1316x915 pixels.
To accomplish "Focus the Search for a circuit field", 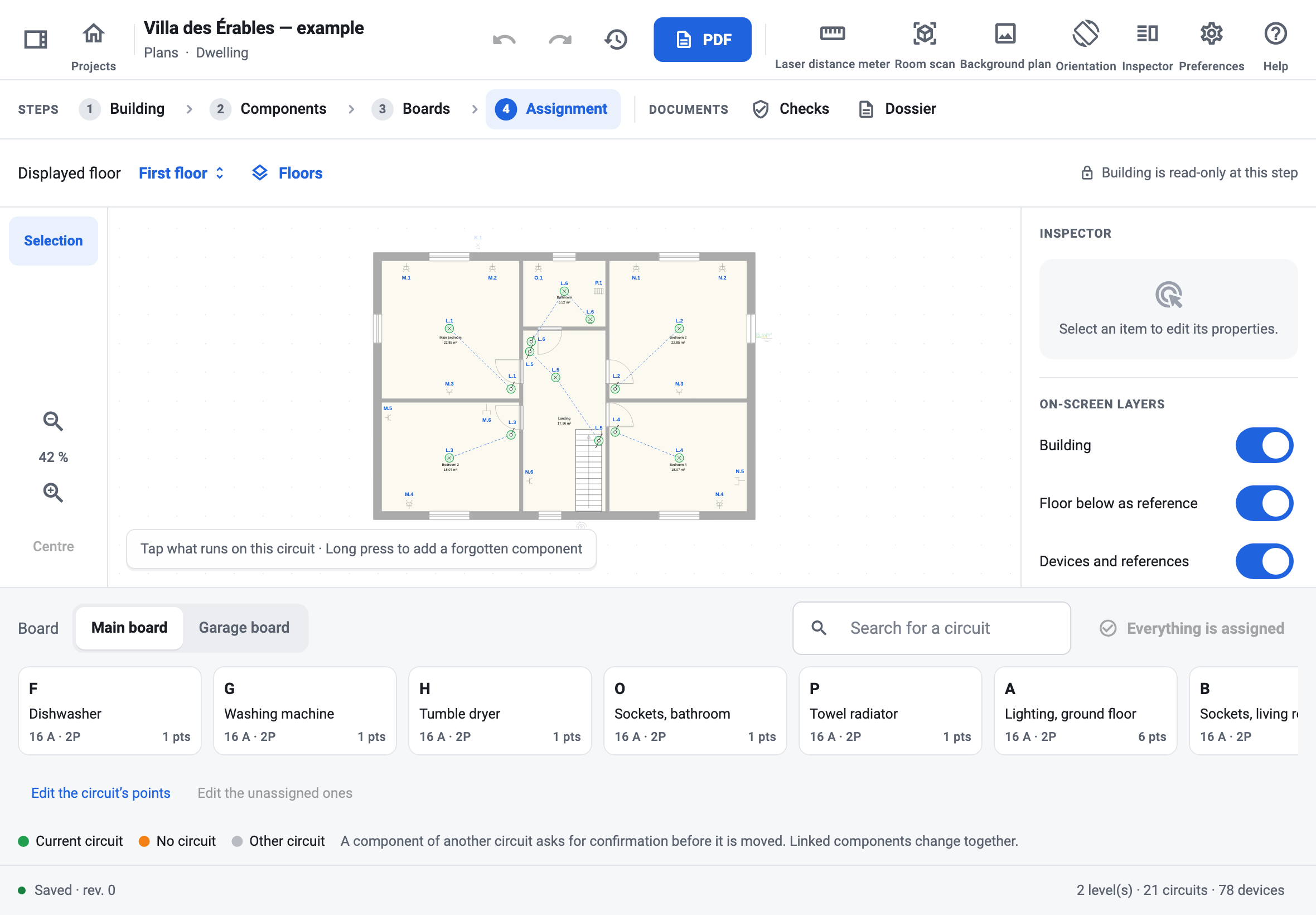I will pos(932,628).
